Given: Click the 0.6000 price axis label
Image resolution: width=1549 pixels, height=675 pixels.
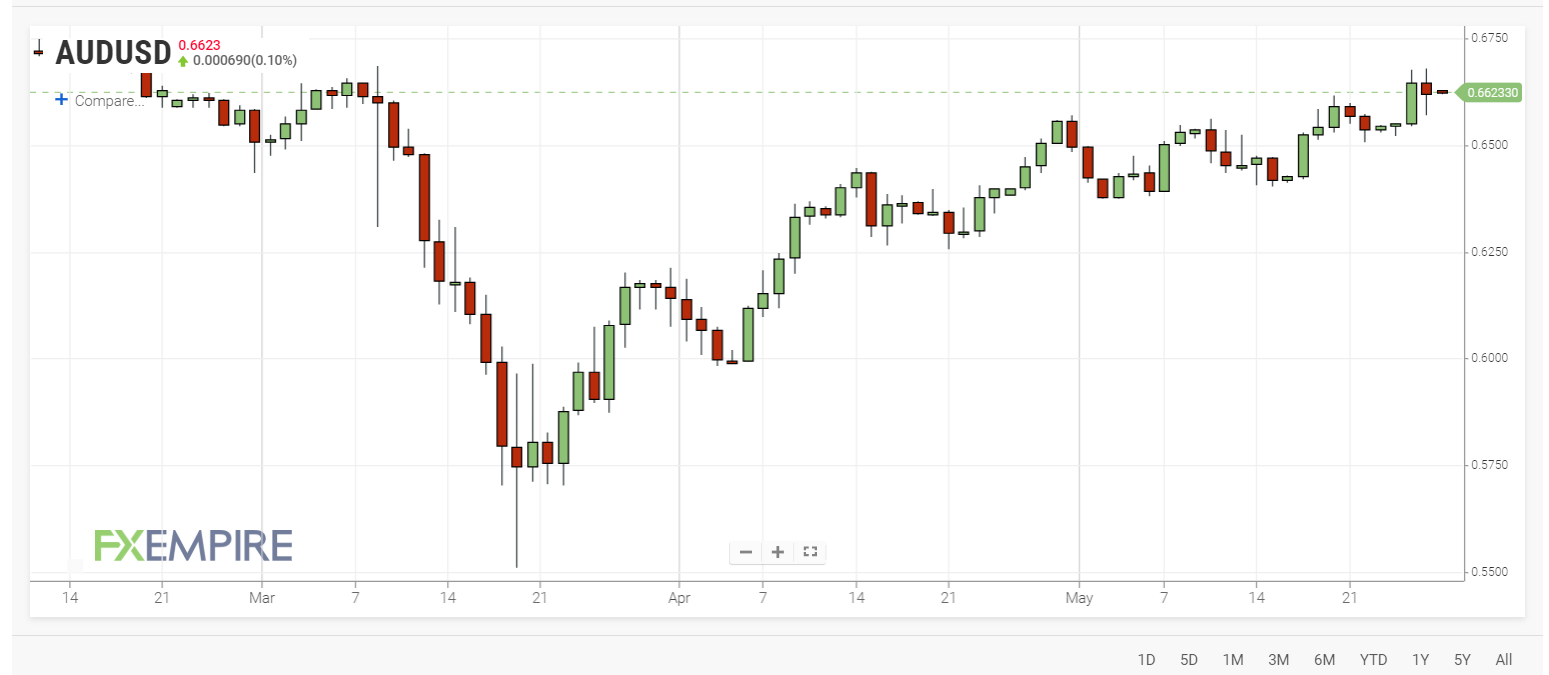Looking at the screenshot, I should coord(1488,358).
